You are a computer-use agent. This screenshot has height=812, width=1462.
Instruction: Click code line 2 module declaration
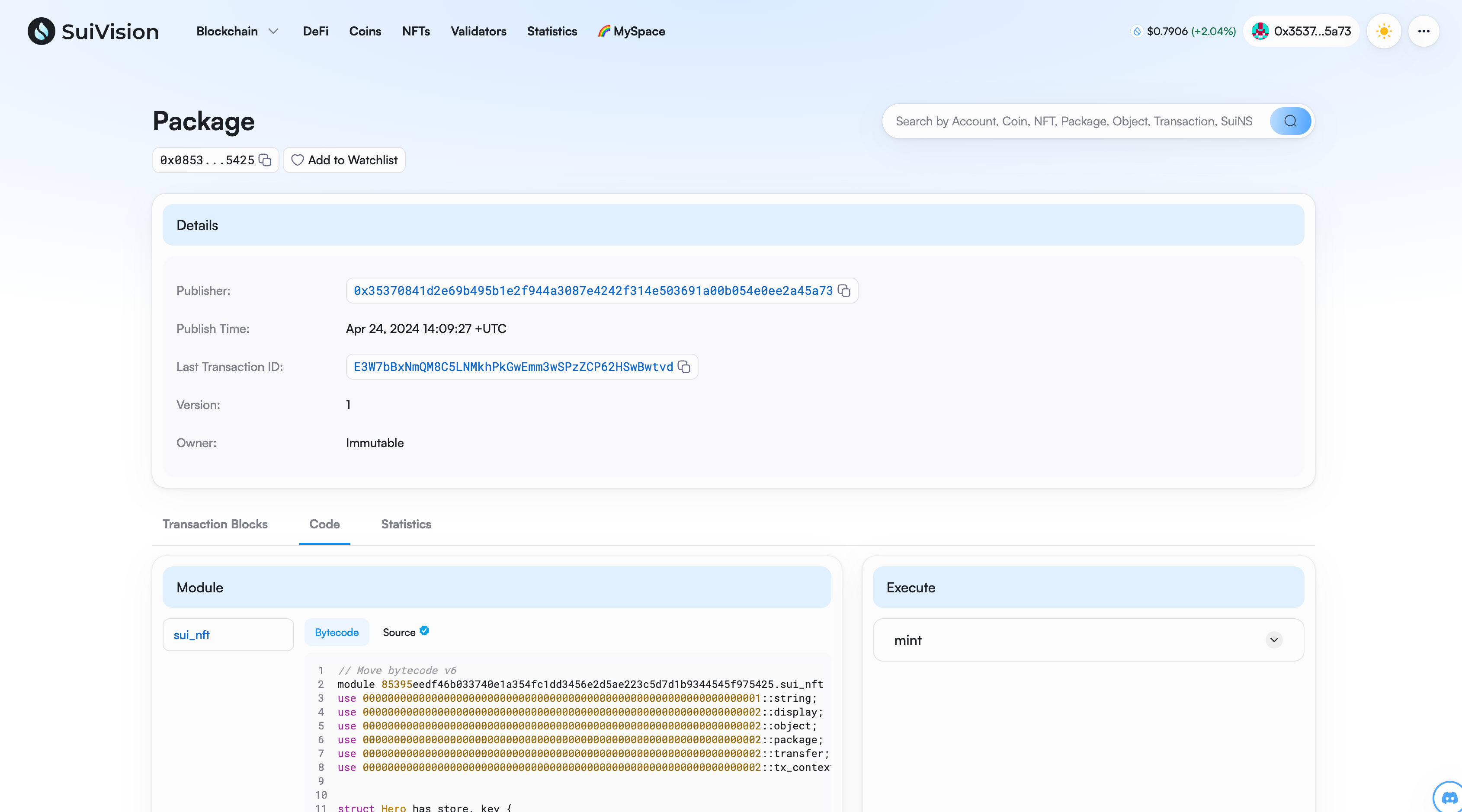(580, 684)
